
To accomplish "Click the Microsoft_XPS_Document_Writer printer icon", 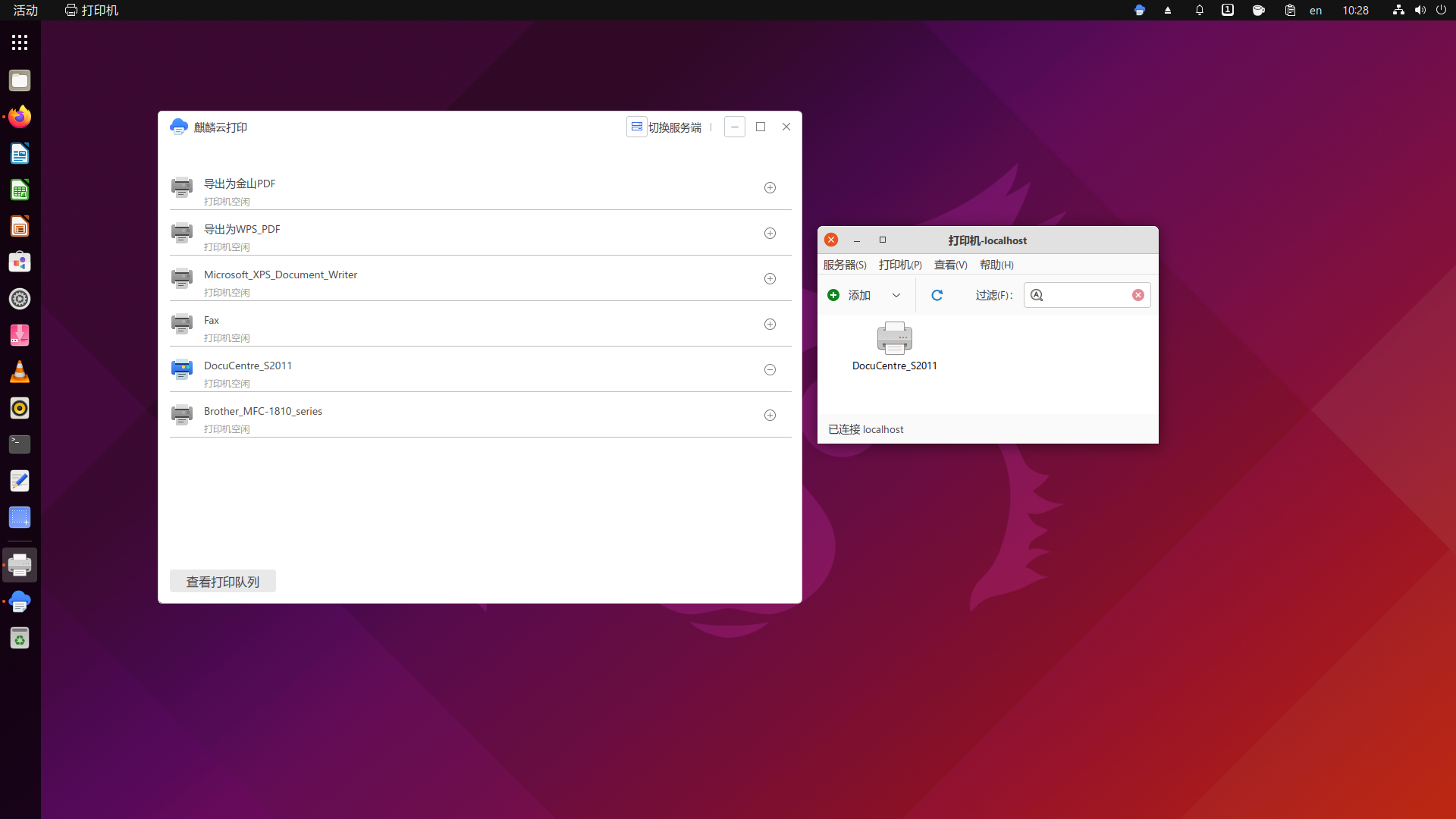I will tap(182, 278).
